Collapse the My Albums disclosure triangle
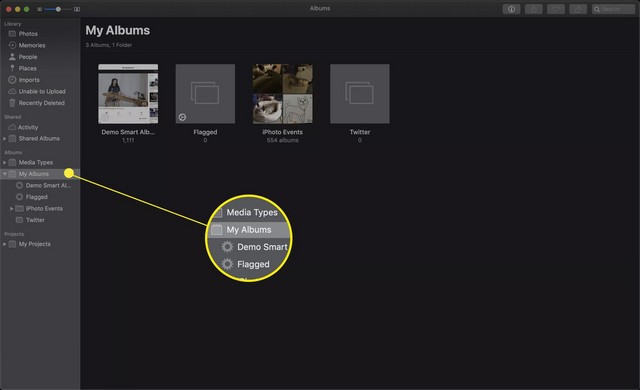This screenshot has height=390, width=640. point(4,174)
